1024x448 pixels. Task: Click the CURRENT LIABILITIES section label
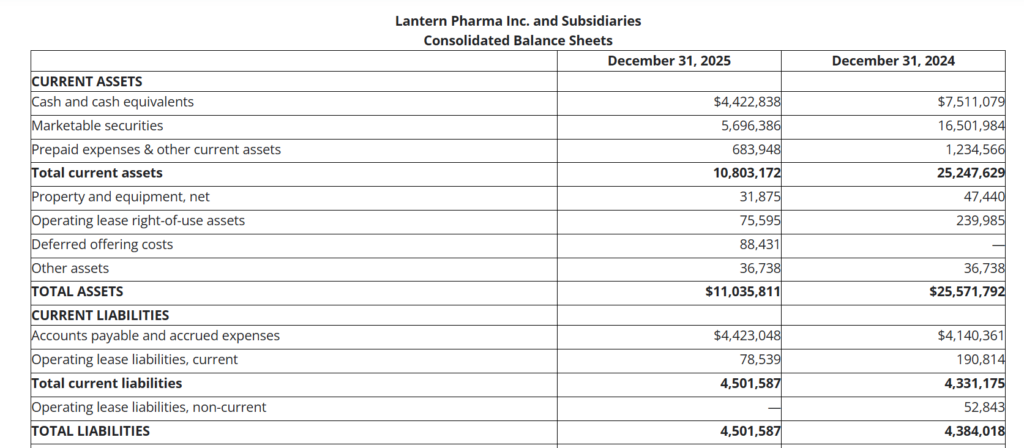point(100,315)
